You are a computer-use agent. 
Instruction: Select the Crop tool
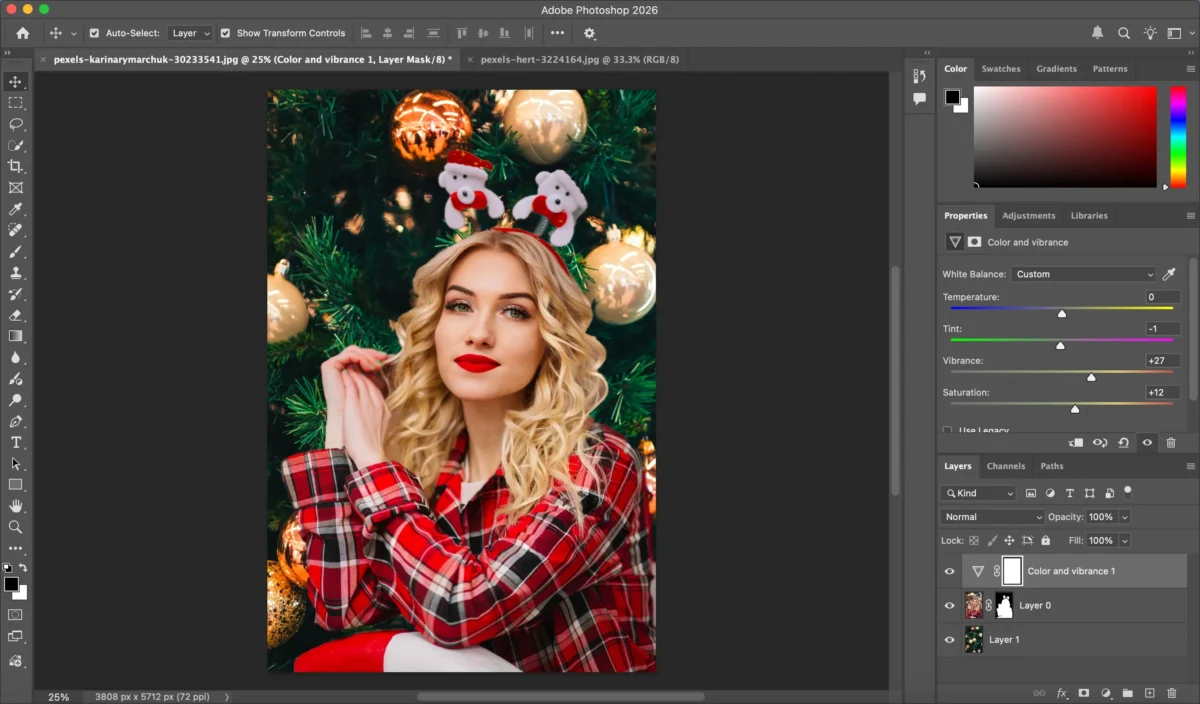(x=15, y=167)
